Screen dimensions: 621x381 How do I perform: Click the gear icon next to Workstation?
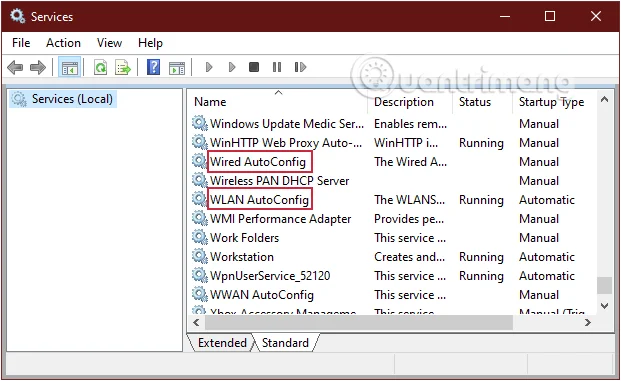pos(200,256)
